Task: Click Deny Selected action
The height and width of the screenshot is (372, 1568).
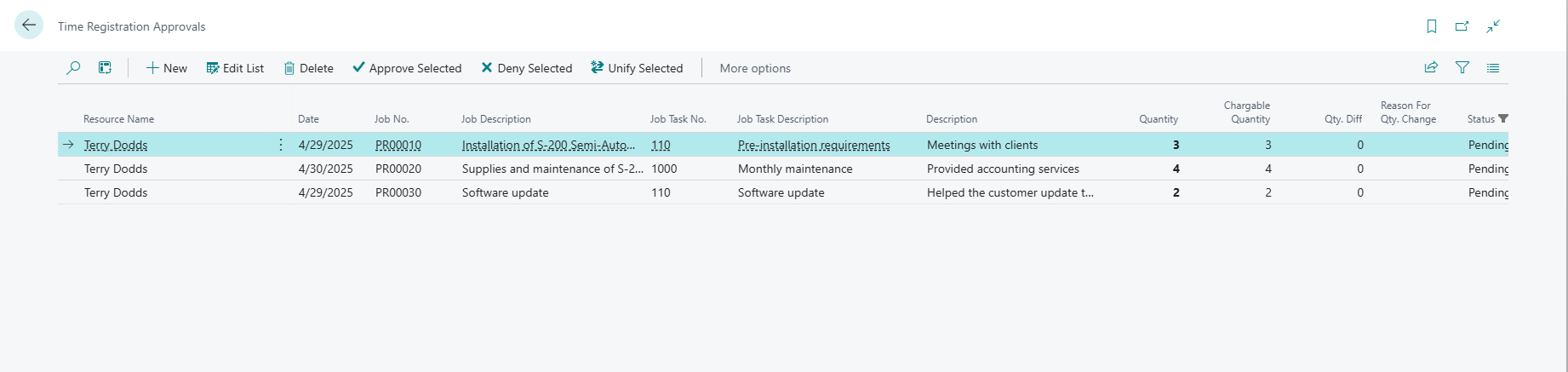Action: 526,68
